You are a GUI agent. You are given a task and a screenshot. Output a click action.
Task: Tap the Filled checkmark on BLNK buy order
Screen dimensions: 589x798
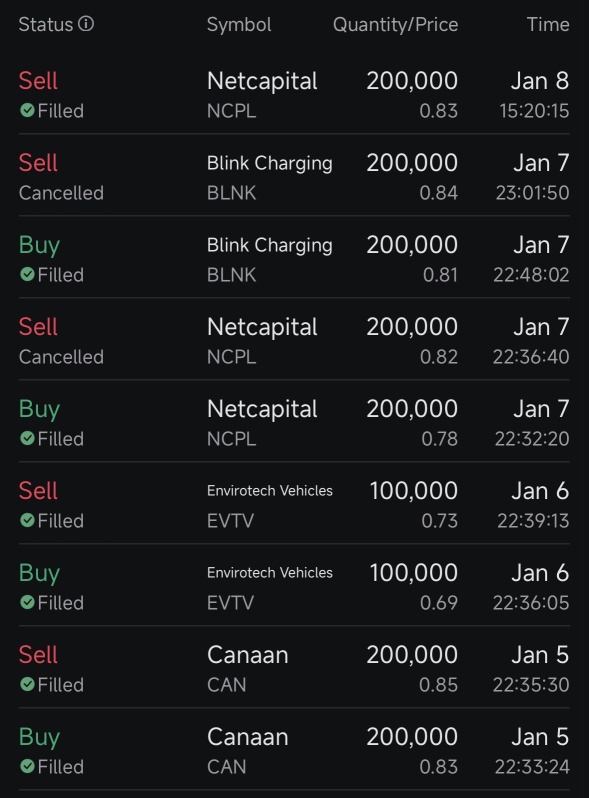[27, 274]
